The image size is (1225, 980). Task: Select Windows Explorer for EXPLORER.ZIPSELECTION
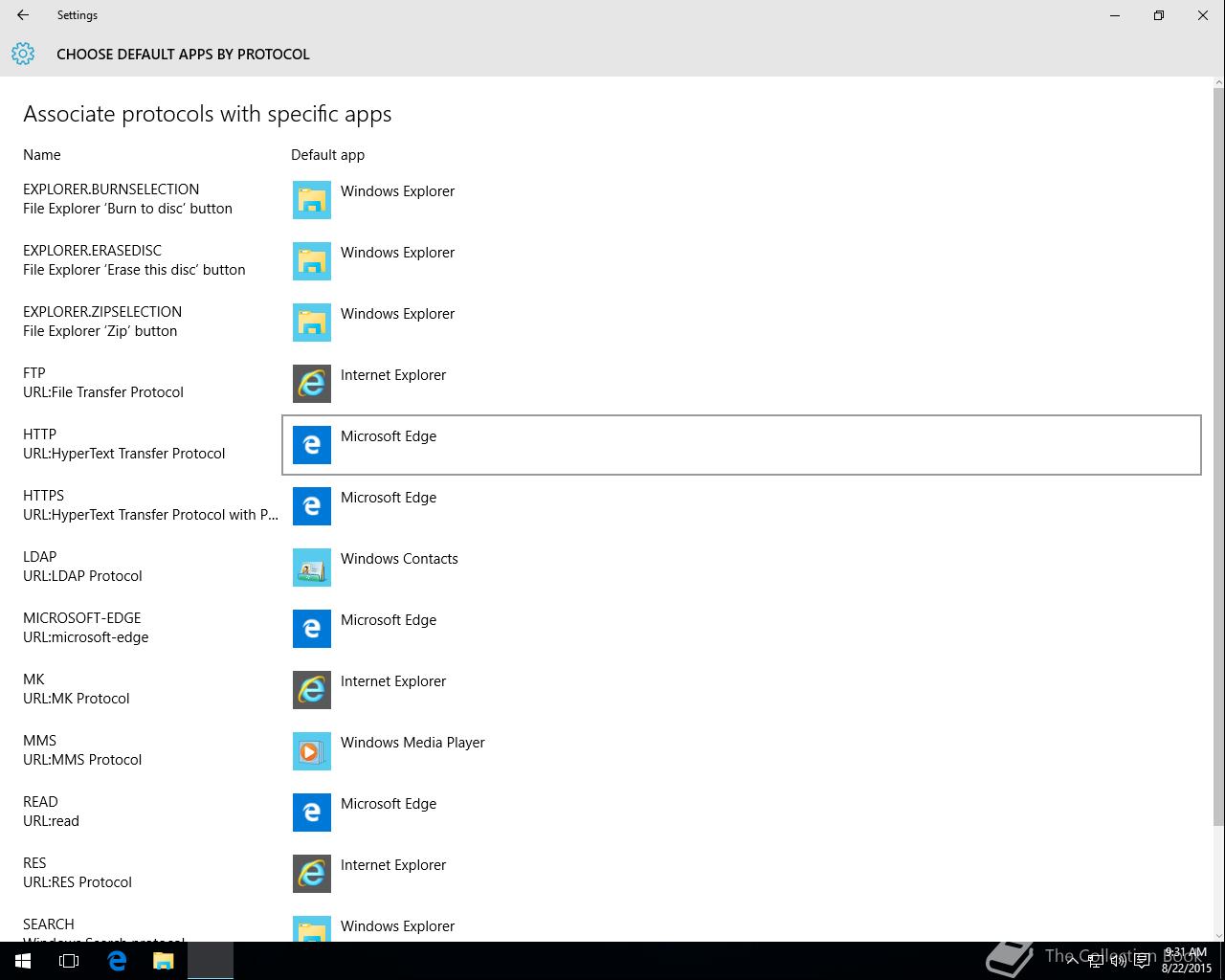[x=742, y=323]
